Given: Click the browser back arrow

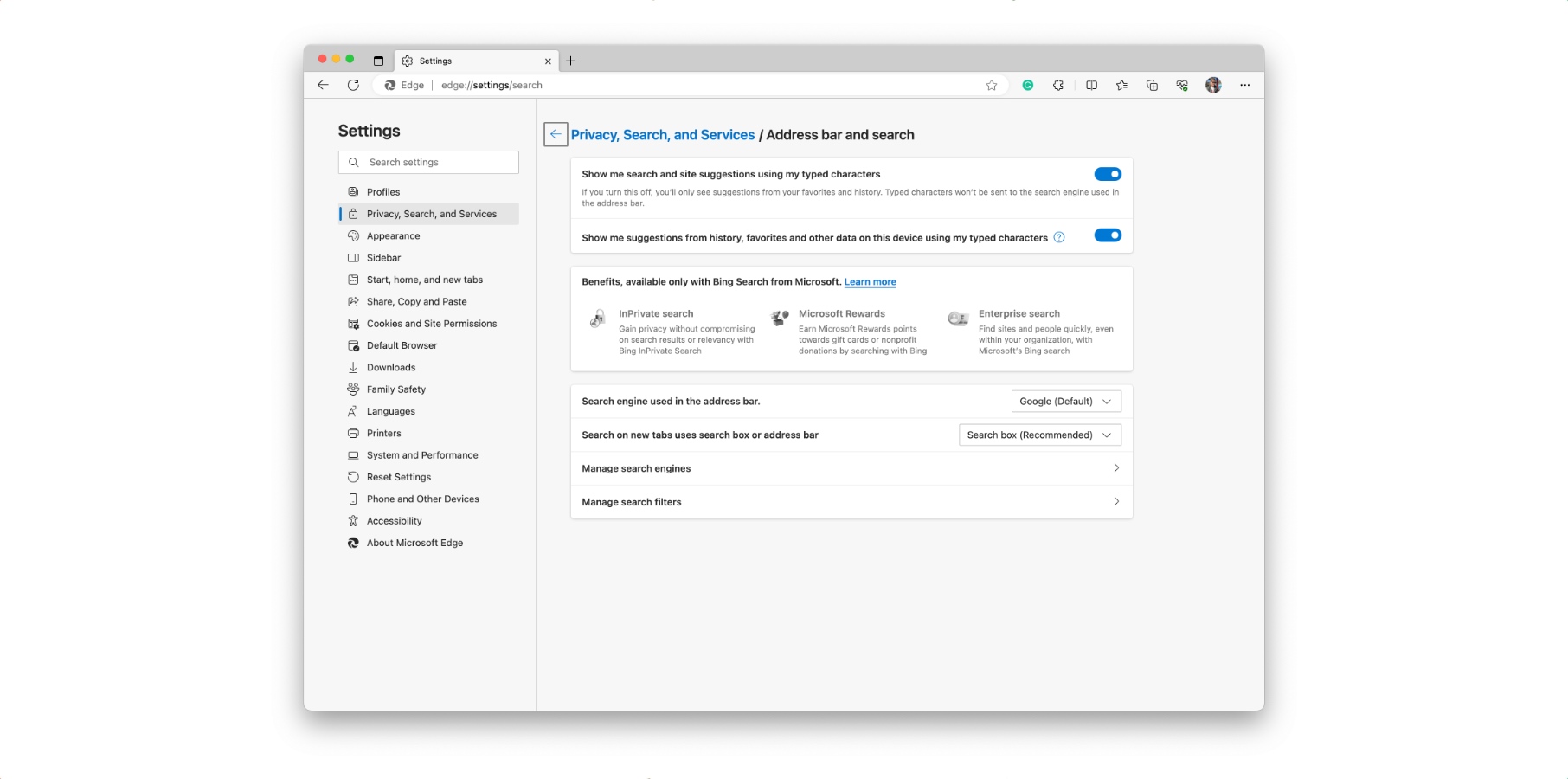Looking at the screenshot, I should 323,85.
